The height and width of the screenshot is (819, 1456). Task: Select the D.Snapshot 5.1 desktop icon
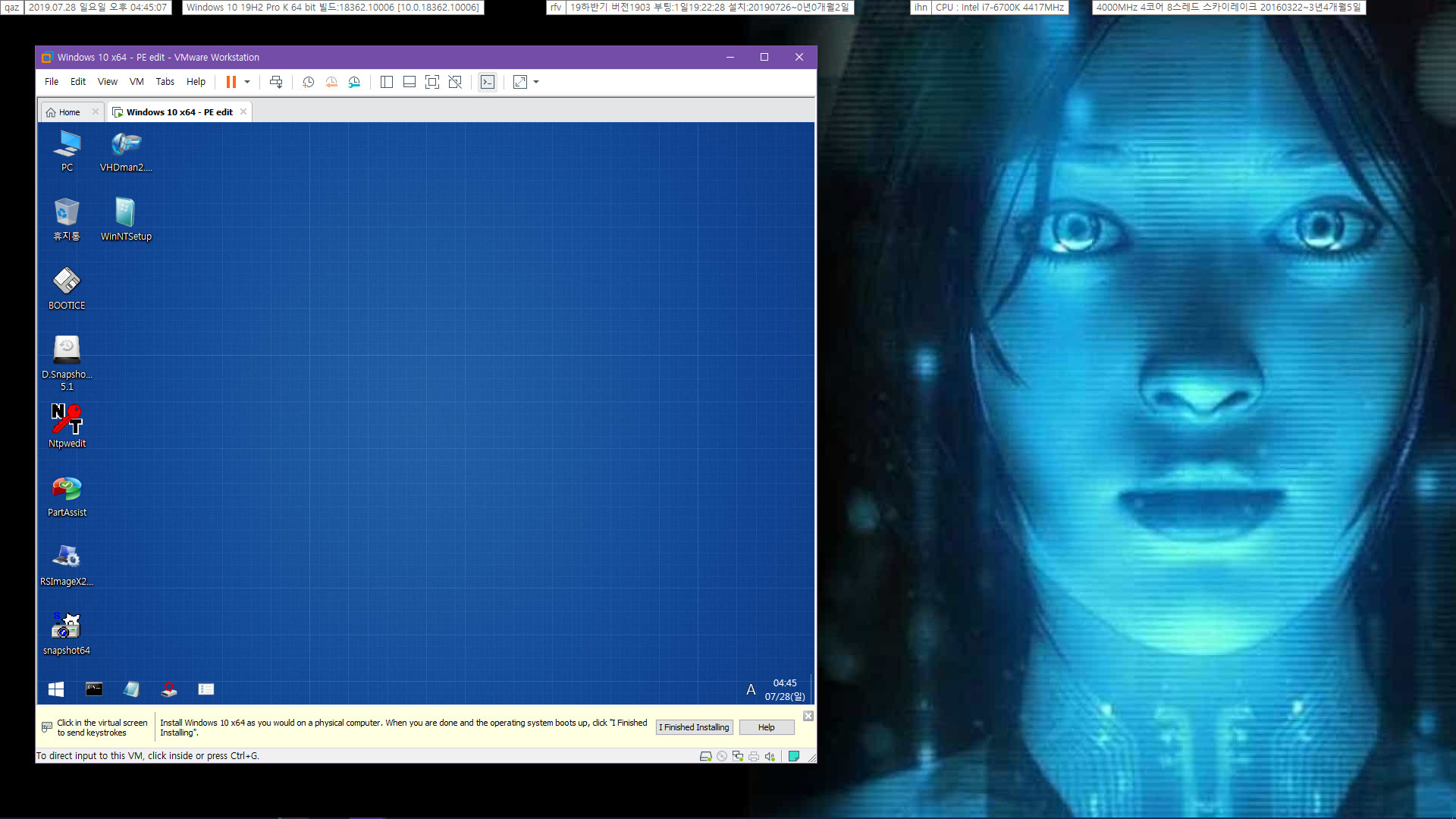[x=67, y=363]
